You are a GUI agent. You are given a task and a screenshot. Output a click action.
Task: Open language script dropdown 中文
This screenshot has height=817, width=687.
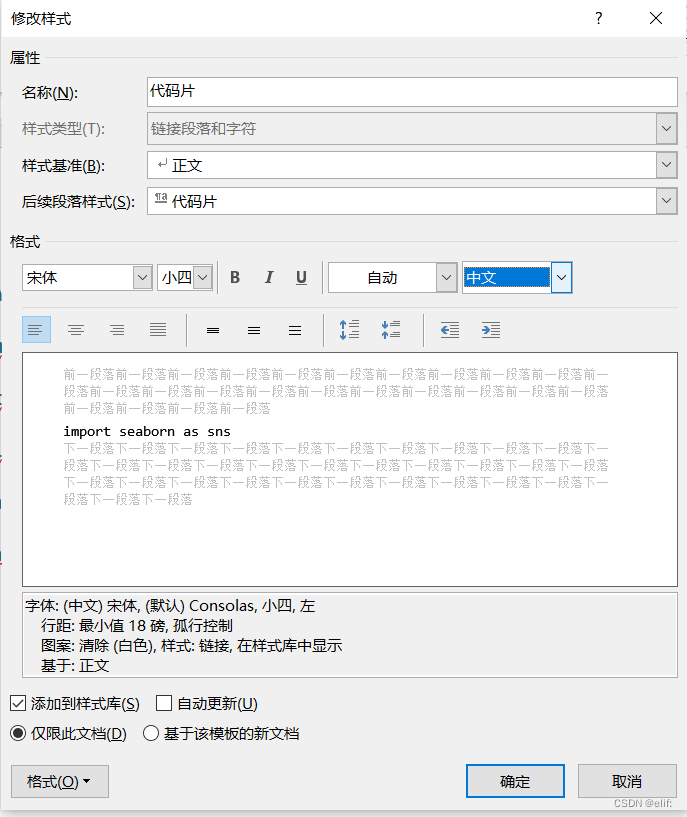[561, 278]
